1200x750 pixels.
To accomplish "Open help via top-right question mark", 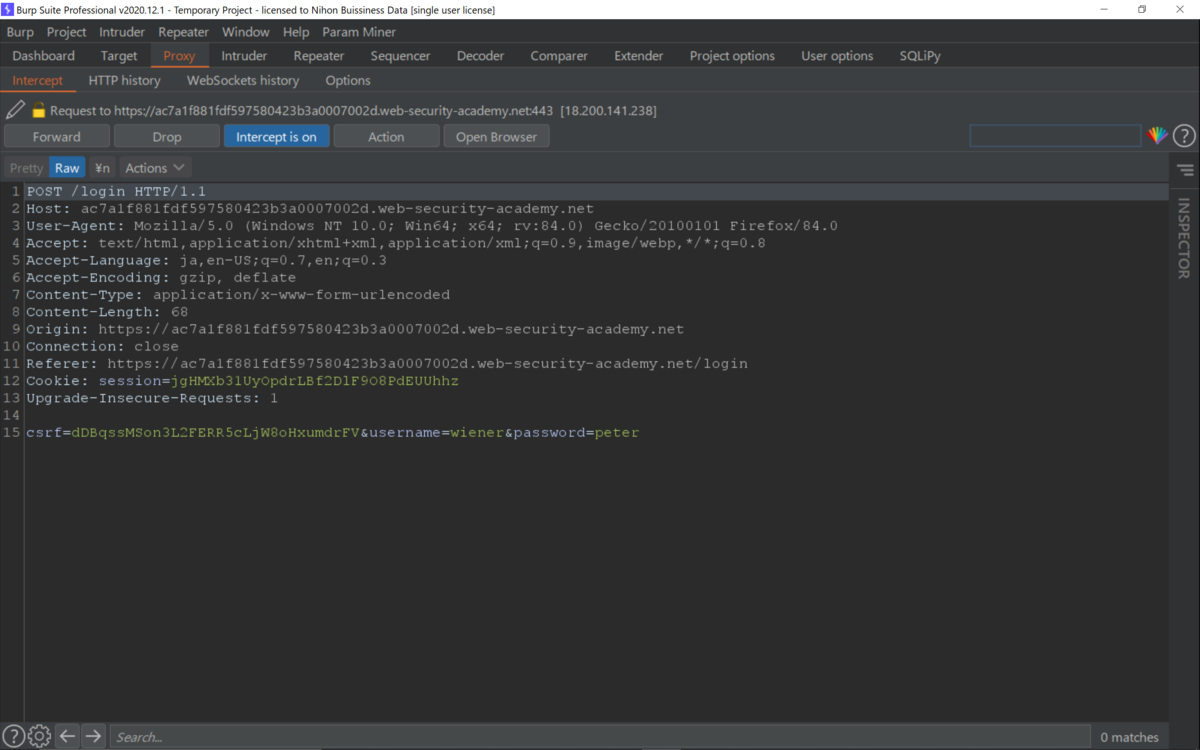I will tap(1184, 136).
